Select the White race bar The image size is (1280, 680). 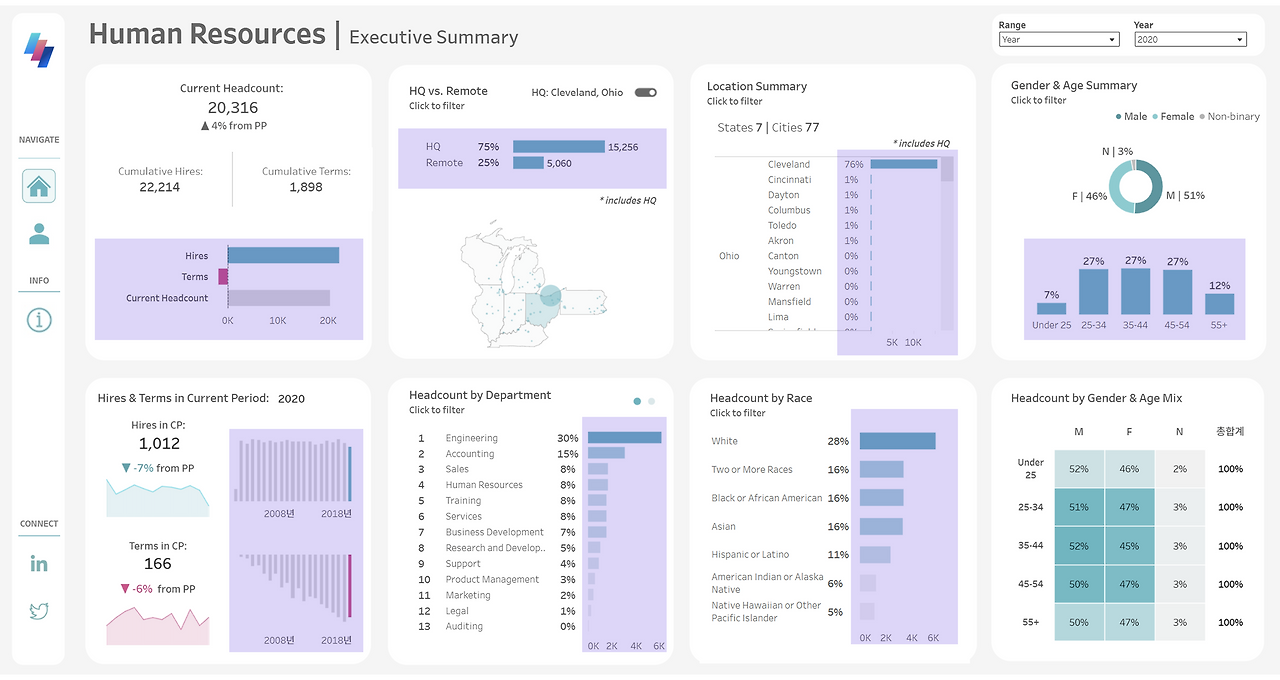tap(897, 441)
